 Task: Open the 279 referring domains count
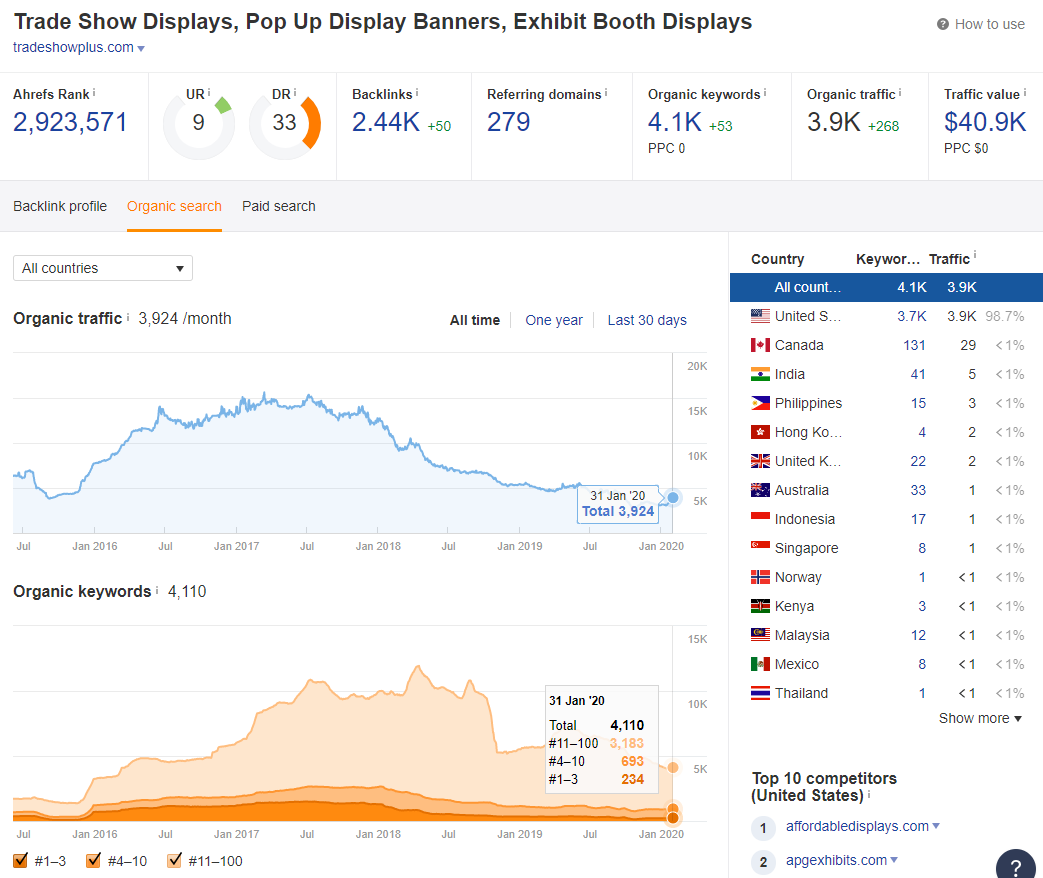[509, 122]
